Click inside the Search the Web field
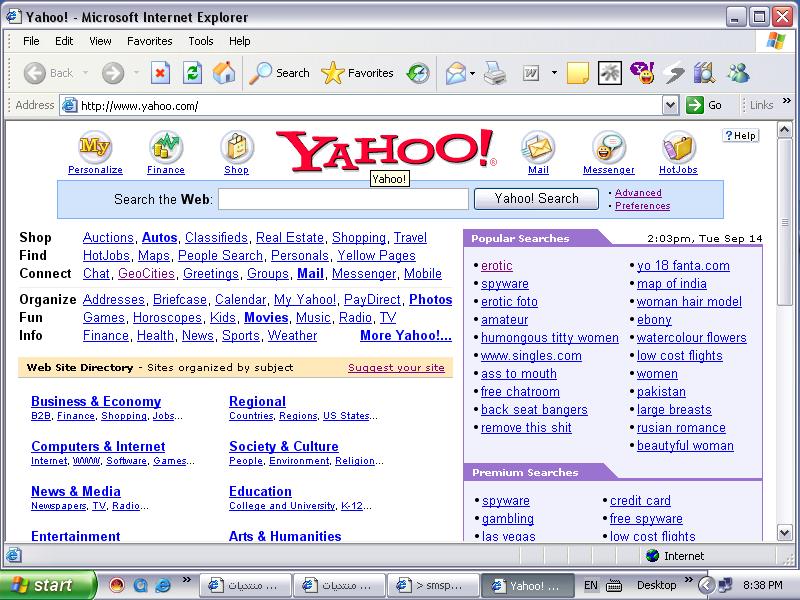This screenshot has height=600, width=800. 343,199
